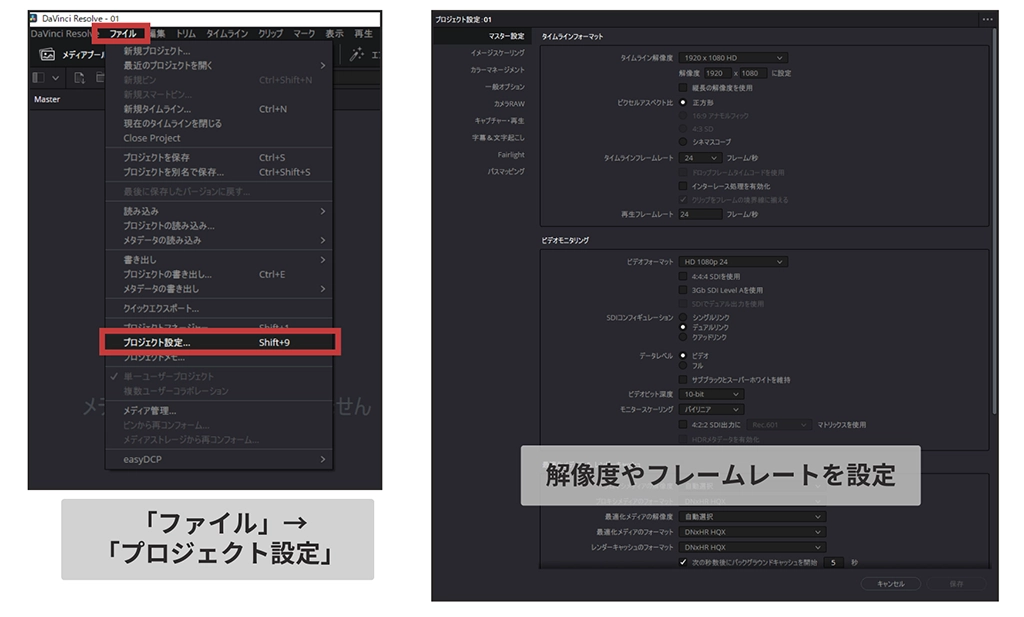The image size is (1024, 617).
Task: Select プロジェクトを別名で保存... menu entry
Action: 219,172
